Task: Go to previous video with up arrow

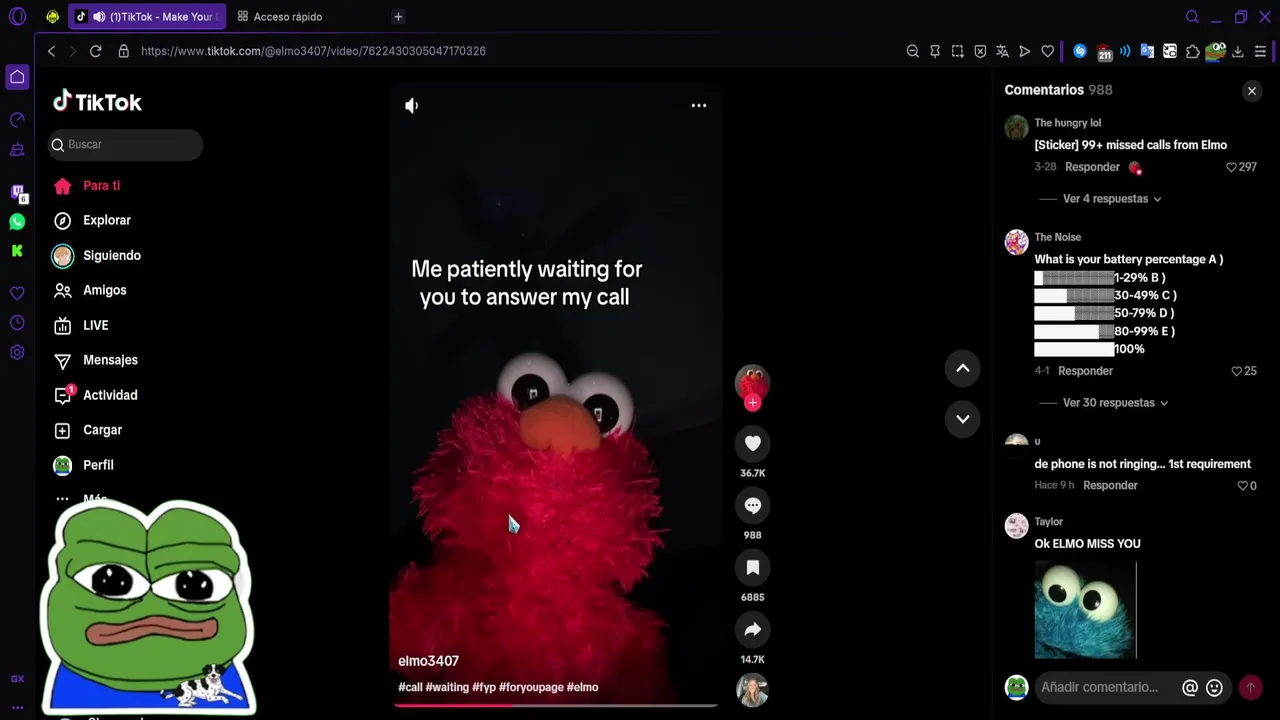Action: (x=962, y=368)
